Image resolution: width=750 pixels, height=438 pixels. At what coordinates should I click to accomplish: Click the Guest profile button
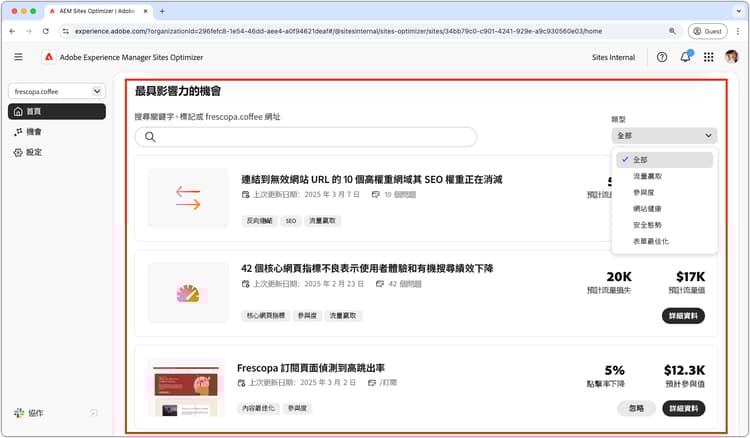click(707, 31)
